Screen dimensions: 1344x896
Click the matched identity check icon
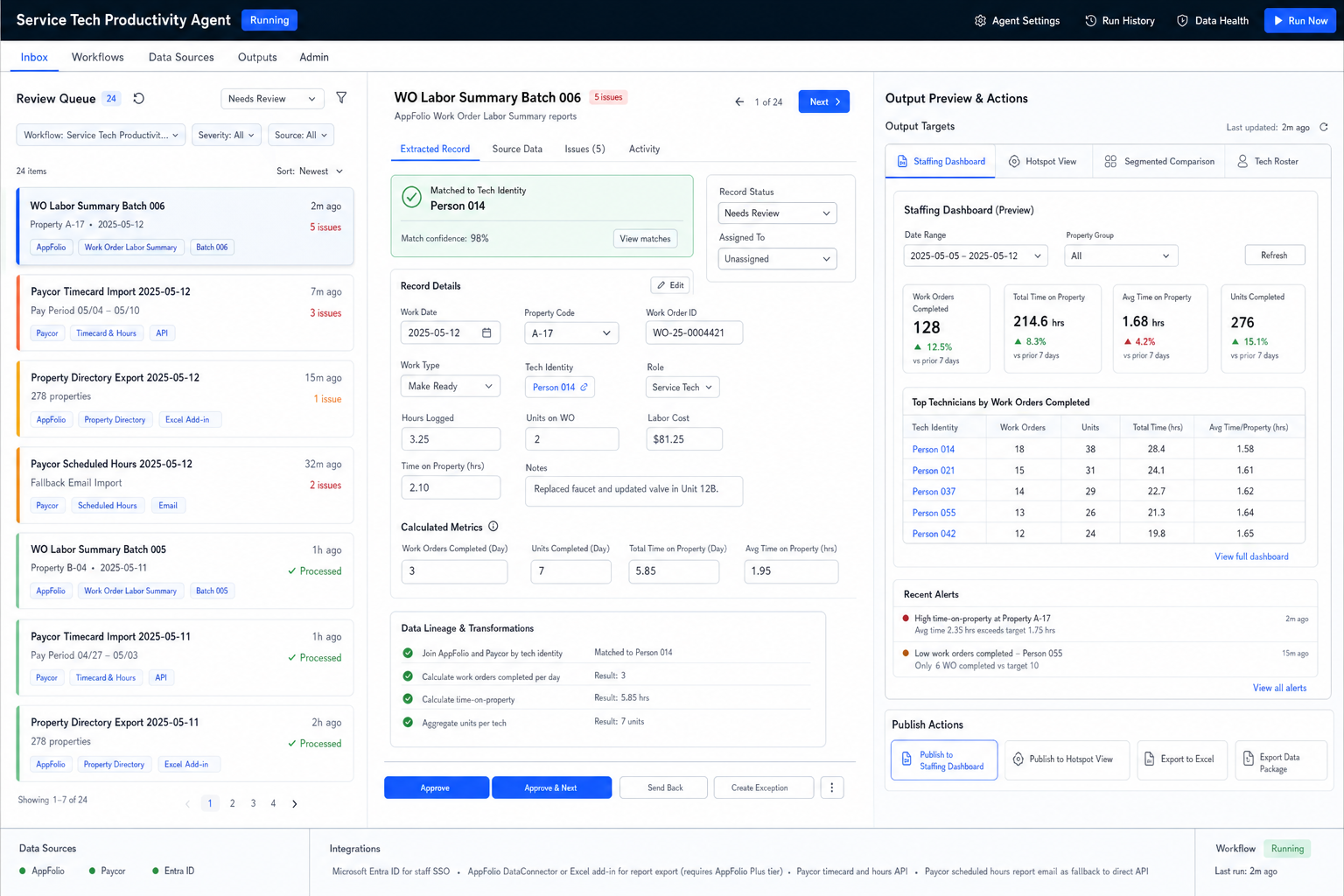(x=411, y=198)
